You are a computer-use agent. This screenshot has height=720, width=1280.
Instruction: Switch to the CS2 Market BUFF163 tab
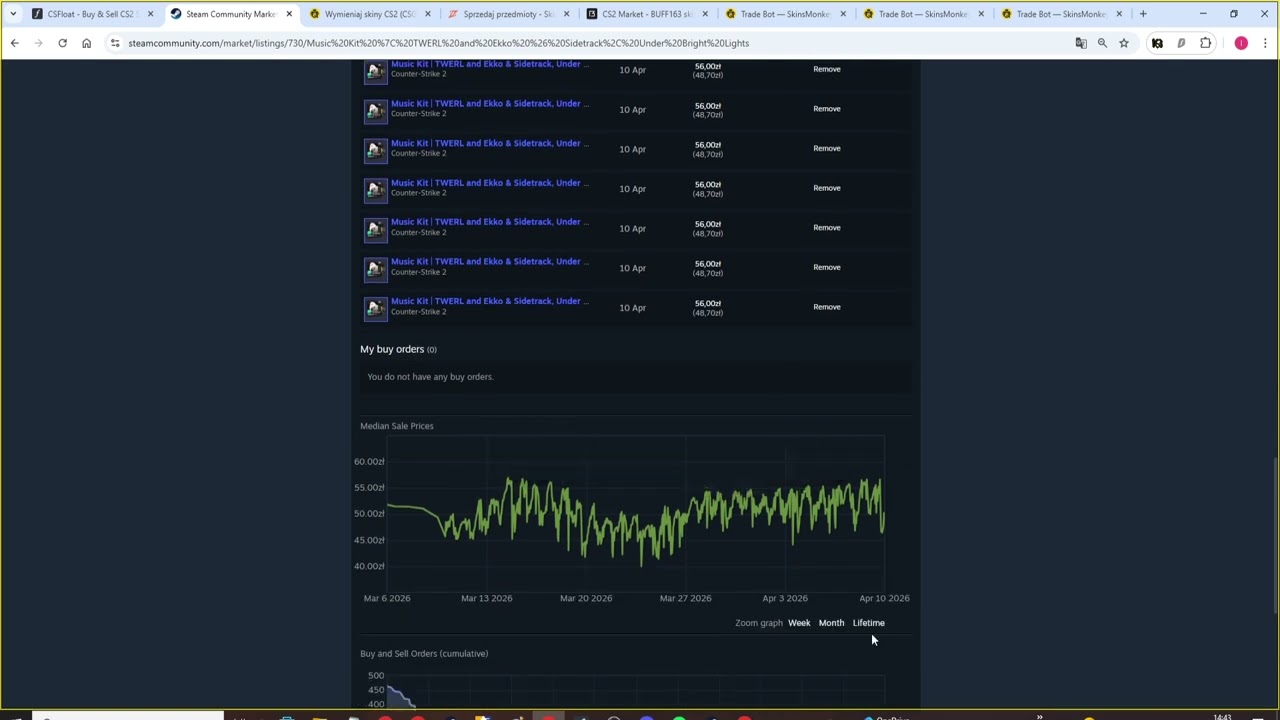(644, 14)
